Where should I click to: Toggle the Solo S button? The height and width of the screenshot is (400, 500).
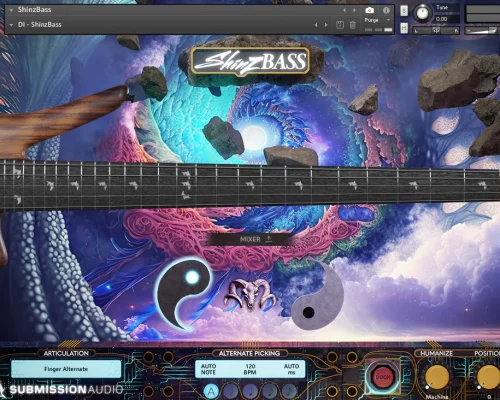(404, 11)
